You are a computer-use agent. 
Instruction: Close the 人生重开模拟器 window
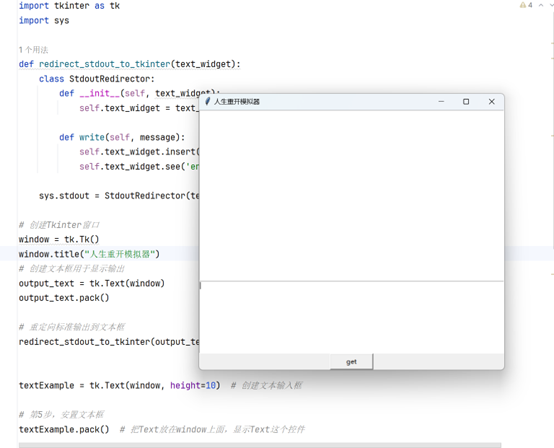click(491, 101)
